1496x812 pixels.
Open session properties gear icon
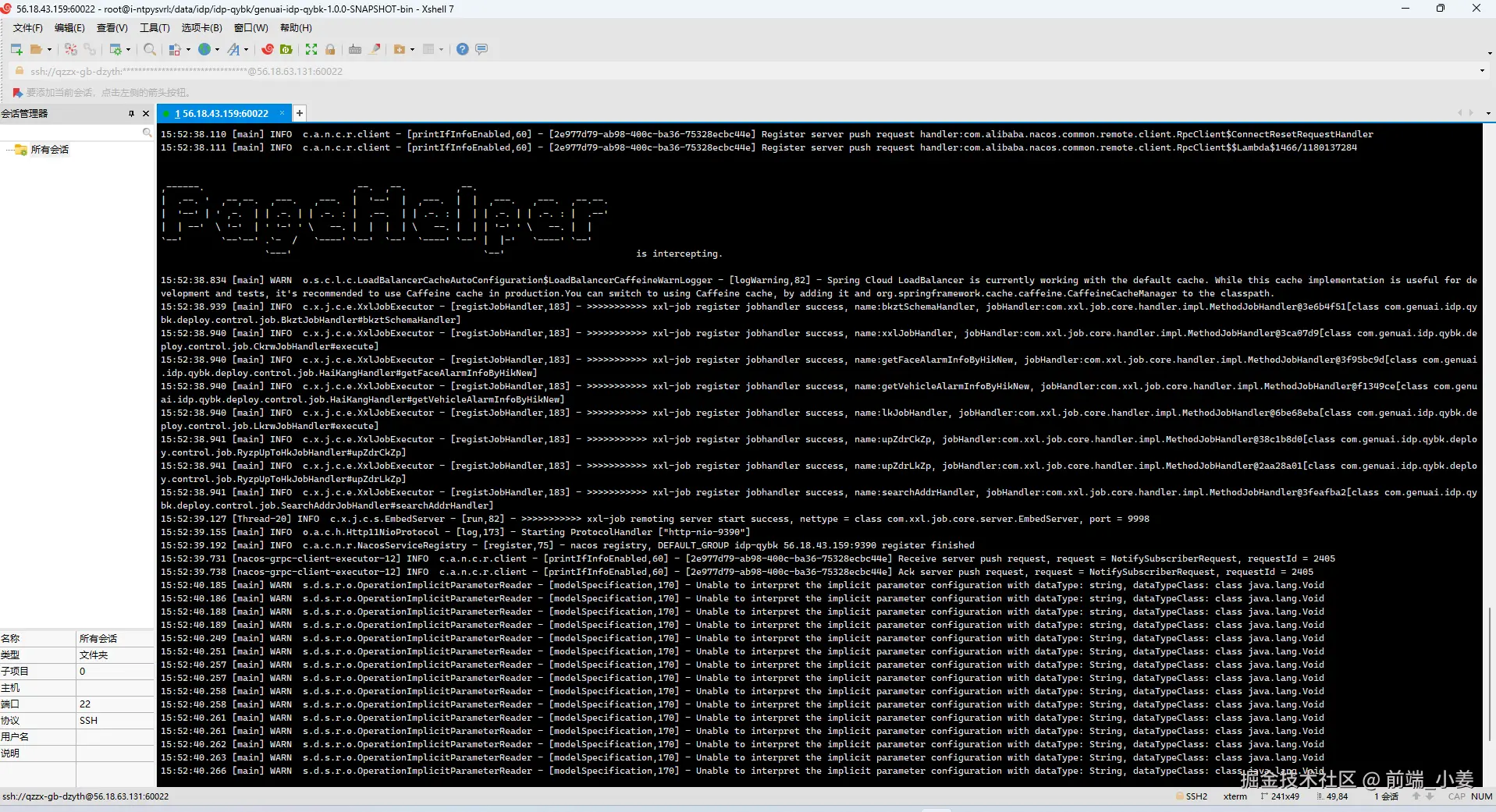(x=115, y=49)
